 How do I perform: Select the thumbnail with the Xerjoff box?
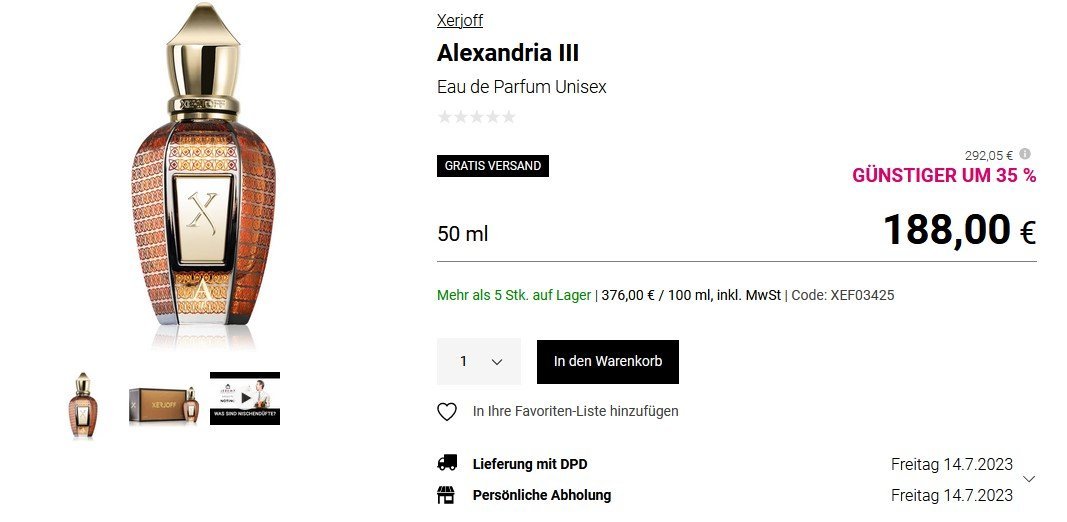163,404
